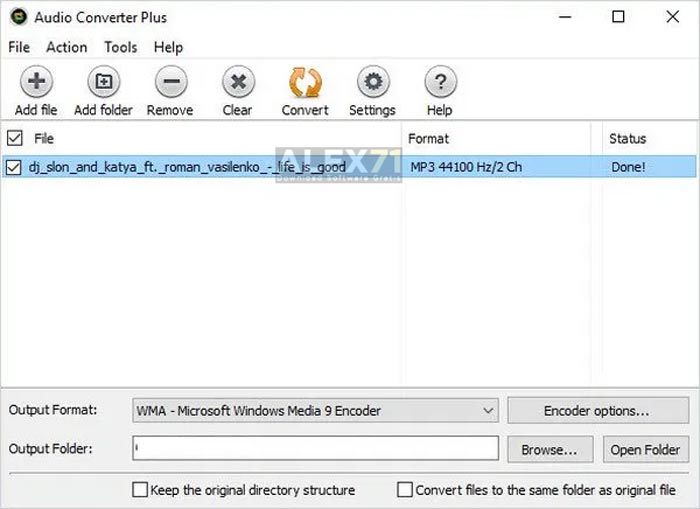Click the Help question mark icon

pos(440,81)
